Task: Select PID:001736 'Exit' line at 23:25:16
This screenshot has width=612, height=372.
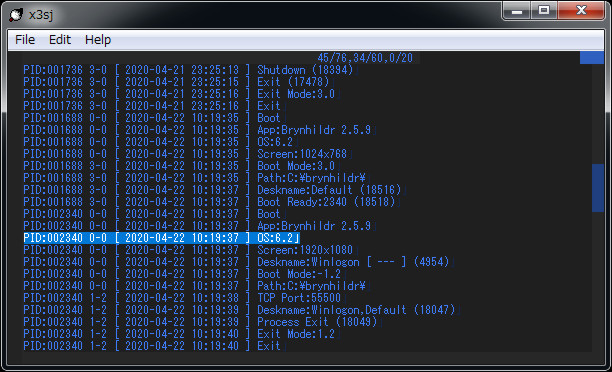Action: [x=152, y=106]
